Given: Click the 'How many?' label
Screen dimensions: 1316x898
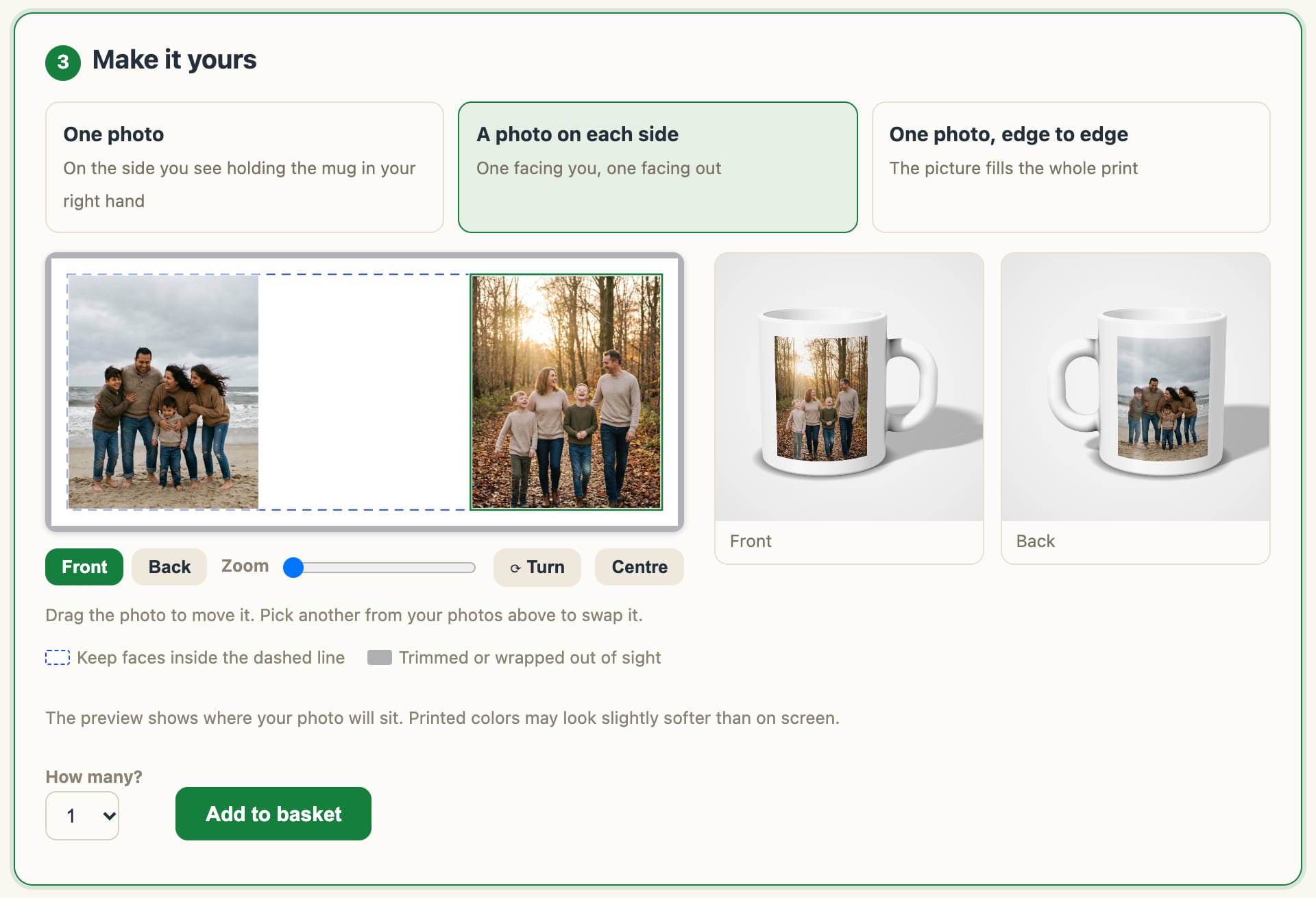Looking at the screenshot, I should 94,777.
